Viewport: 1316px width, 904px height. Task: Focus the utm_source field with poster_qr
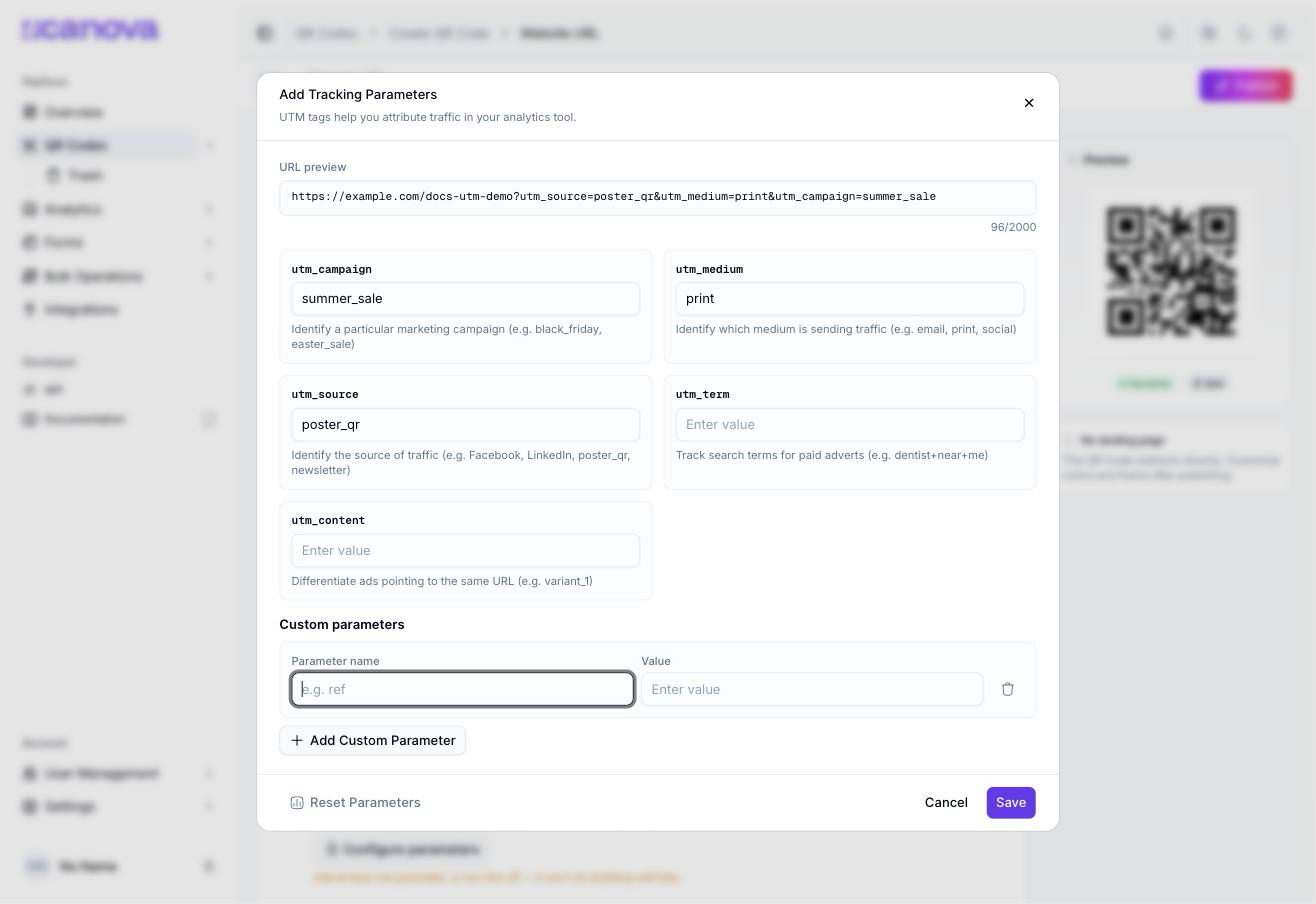pos(466,425)
